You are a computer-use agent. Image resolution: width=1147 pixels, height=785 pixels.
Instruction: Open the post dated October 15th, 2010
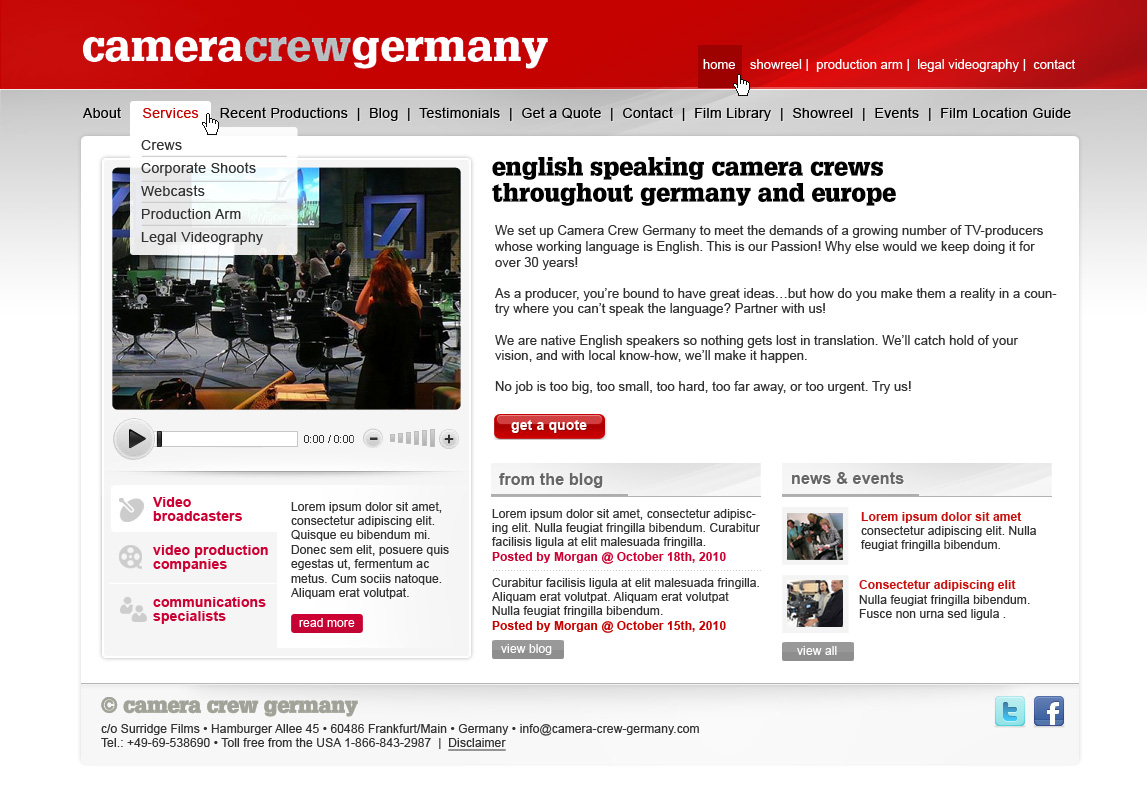(609, 626)
